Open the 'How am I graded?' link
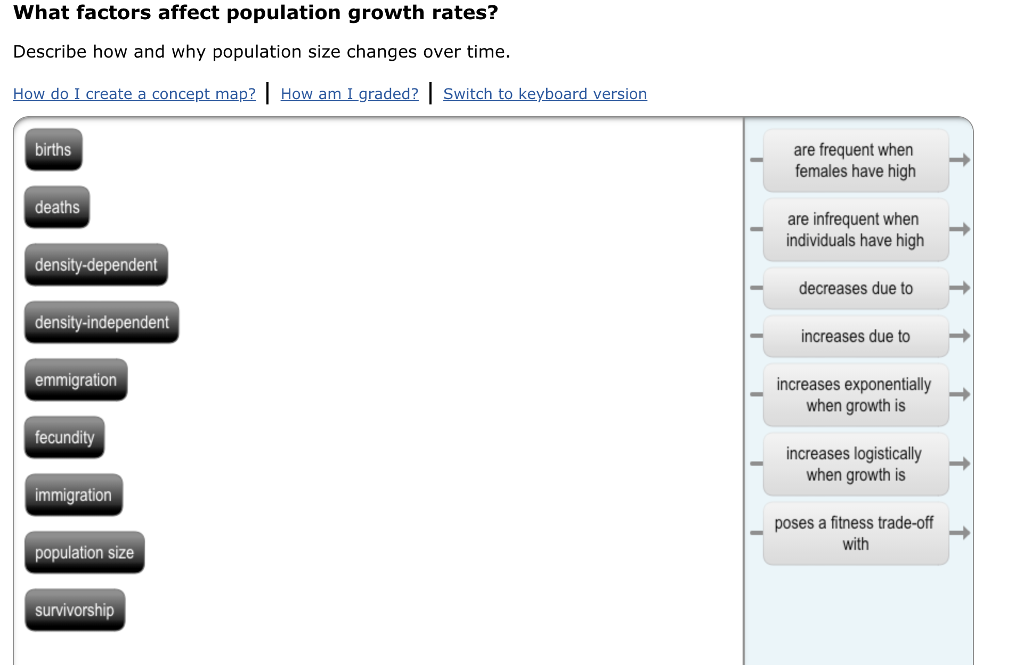The width and height of the screenshot is (1024, 665). 349,93
